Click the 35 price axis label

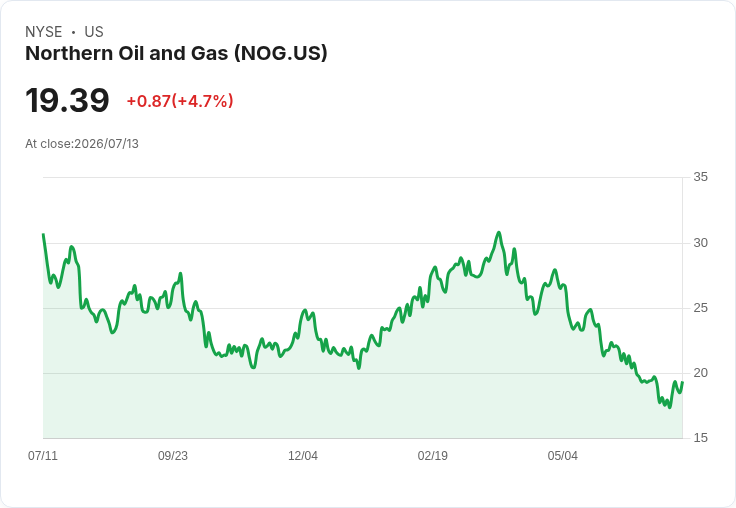pyautogui.click(x=700, y=177)
